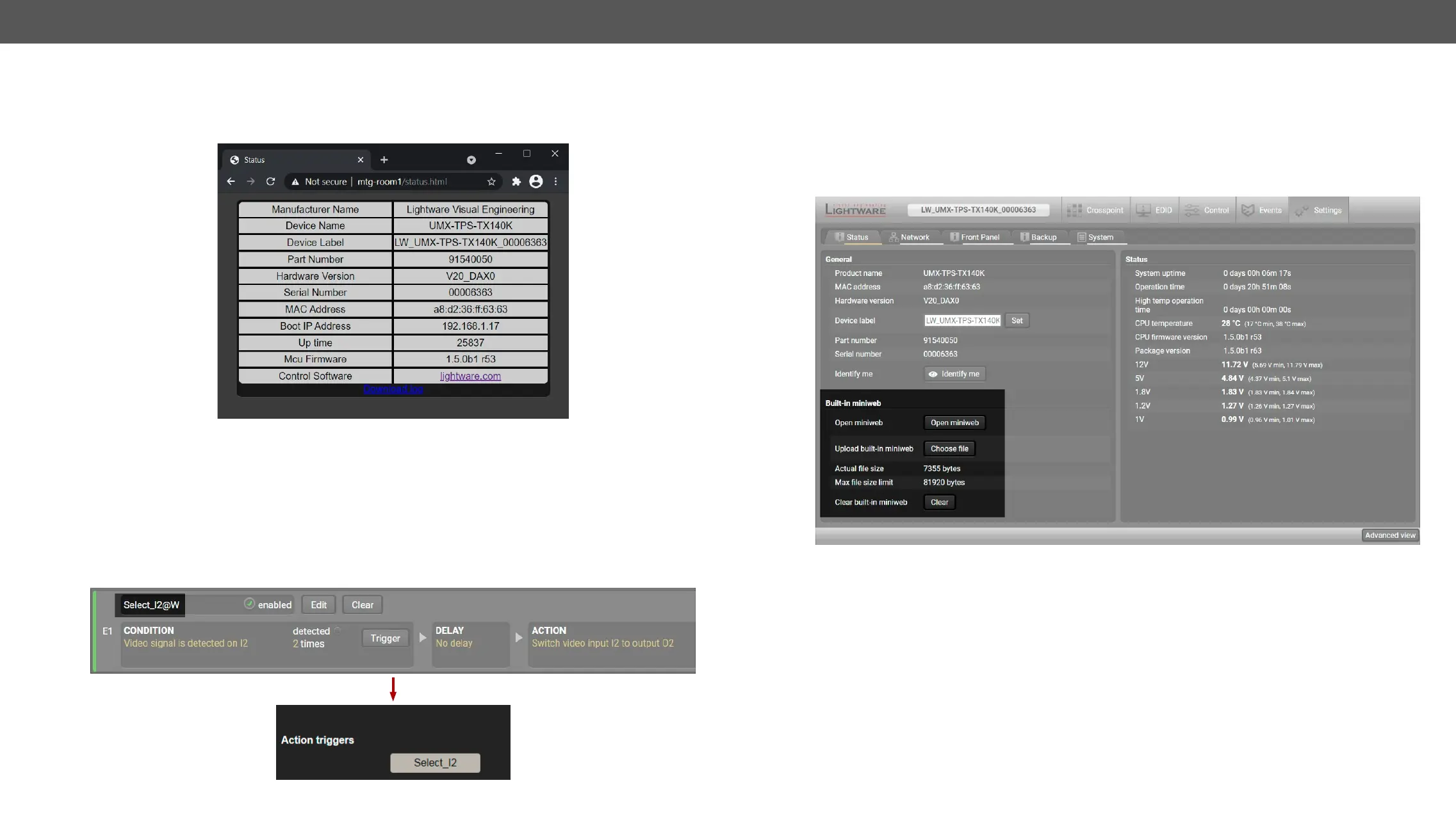Bookmark the status page with the star icon
Viewport: 1456px width, 817px height.
tap(491, 182)
